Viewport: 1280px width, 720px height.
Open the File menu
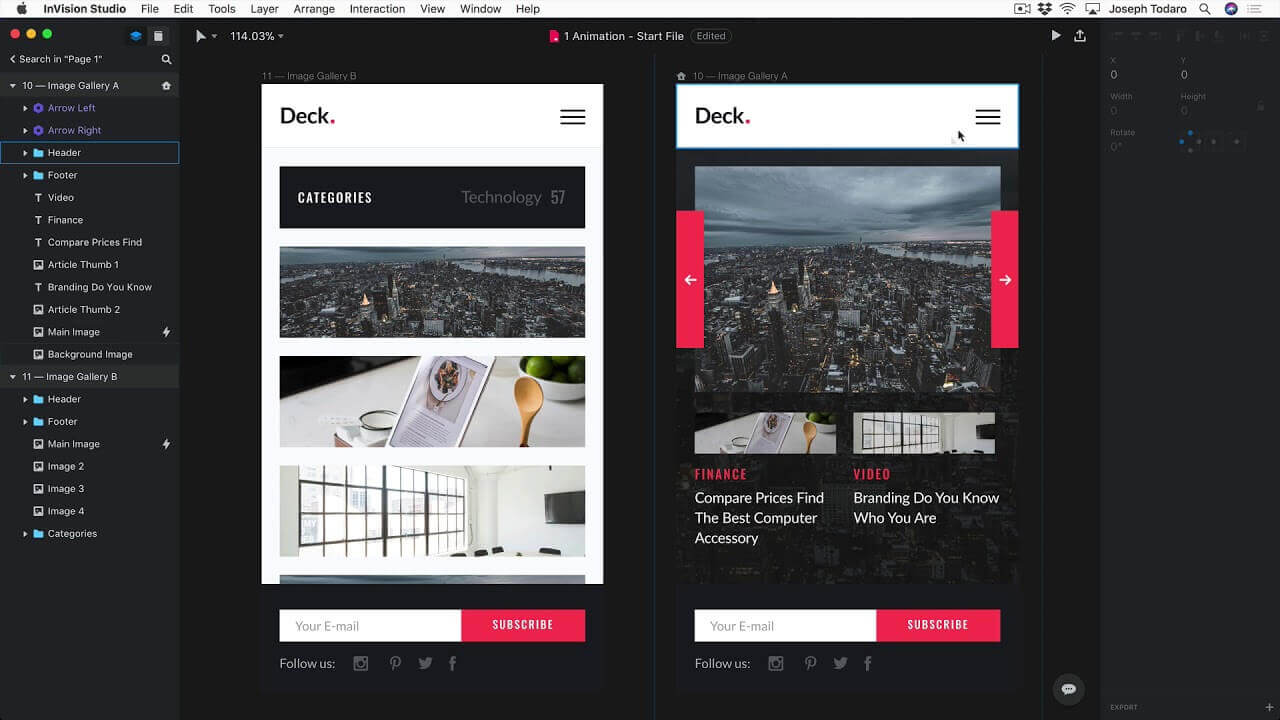pyautogui.click(x=150, y=9)
